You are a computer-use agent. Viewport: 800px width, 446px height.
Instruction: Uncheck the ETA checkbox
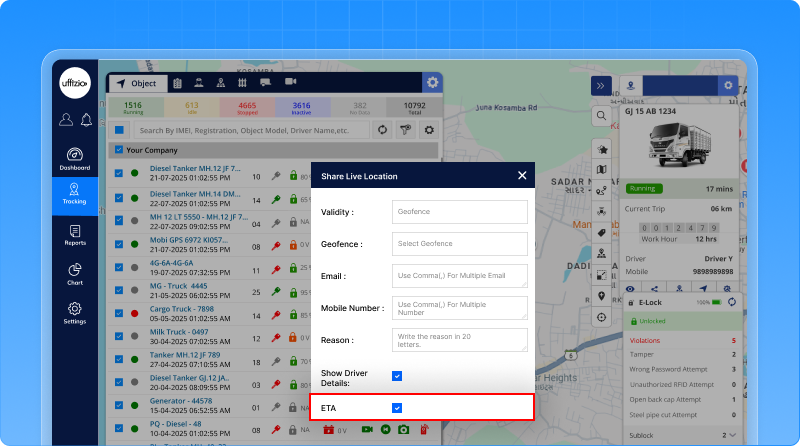tap(397, 408)
